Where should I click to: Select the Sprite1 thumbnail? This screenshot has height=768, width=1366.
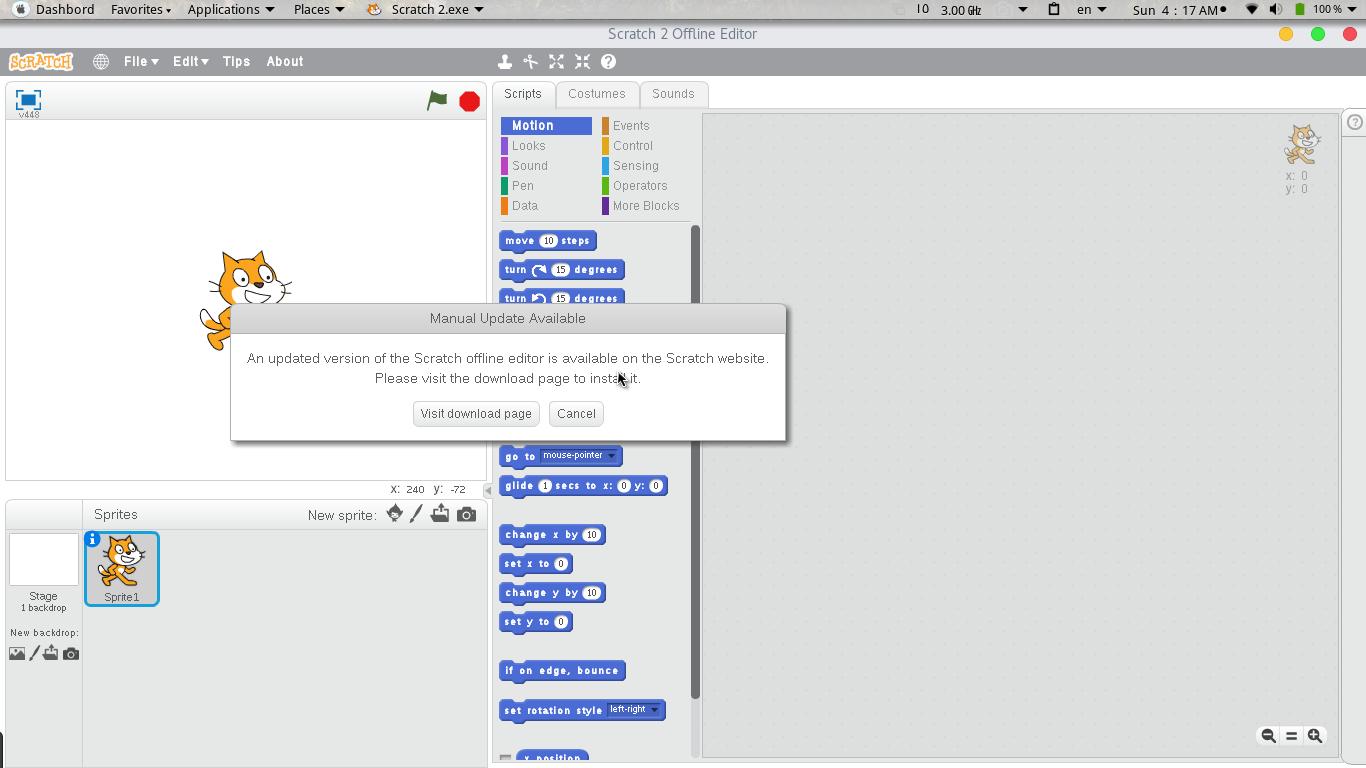tap(122, 569)
